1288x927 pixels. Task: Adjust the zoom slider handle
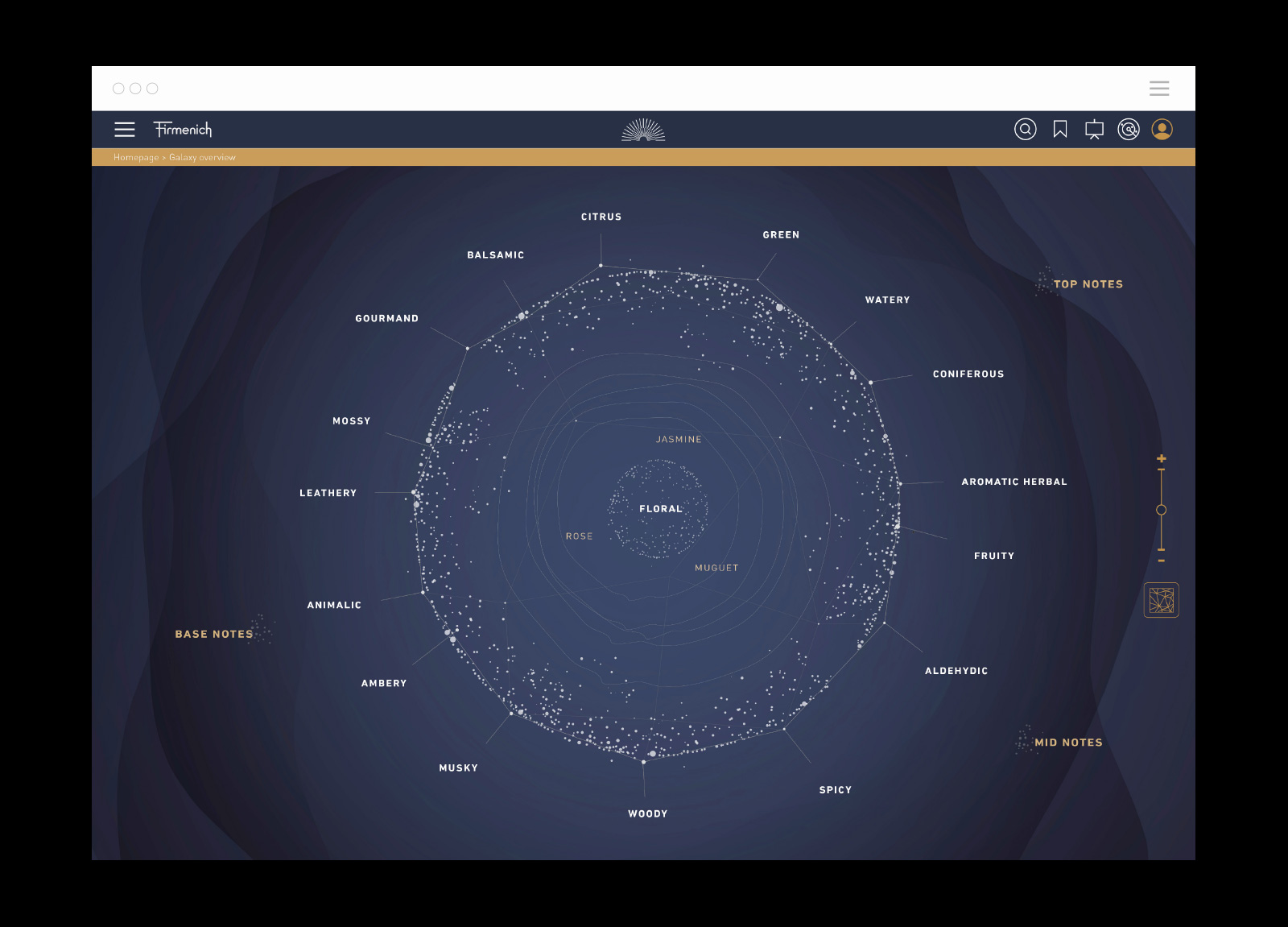1161,510
